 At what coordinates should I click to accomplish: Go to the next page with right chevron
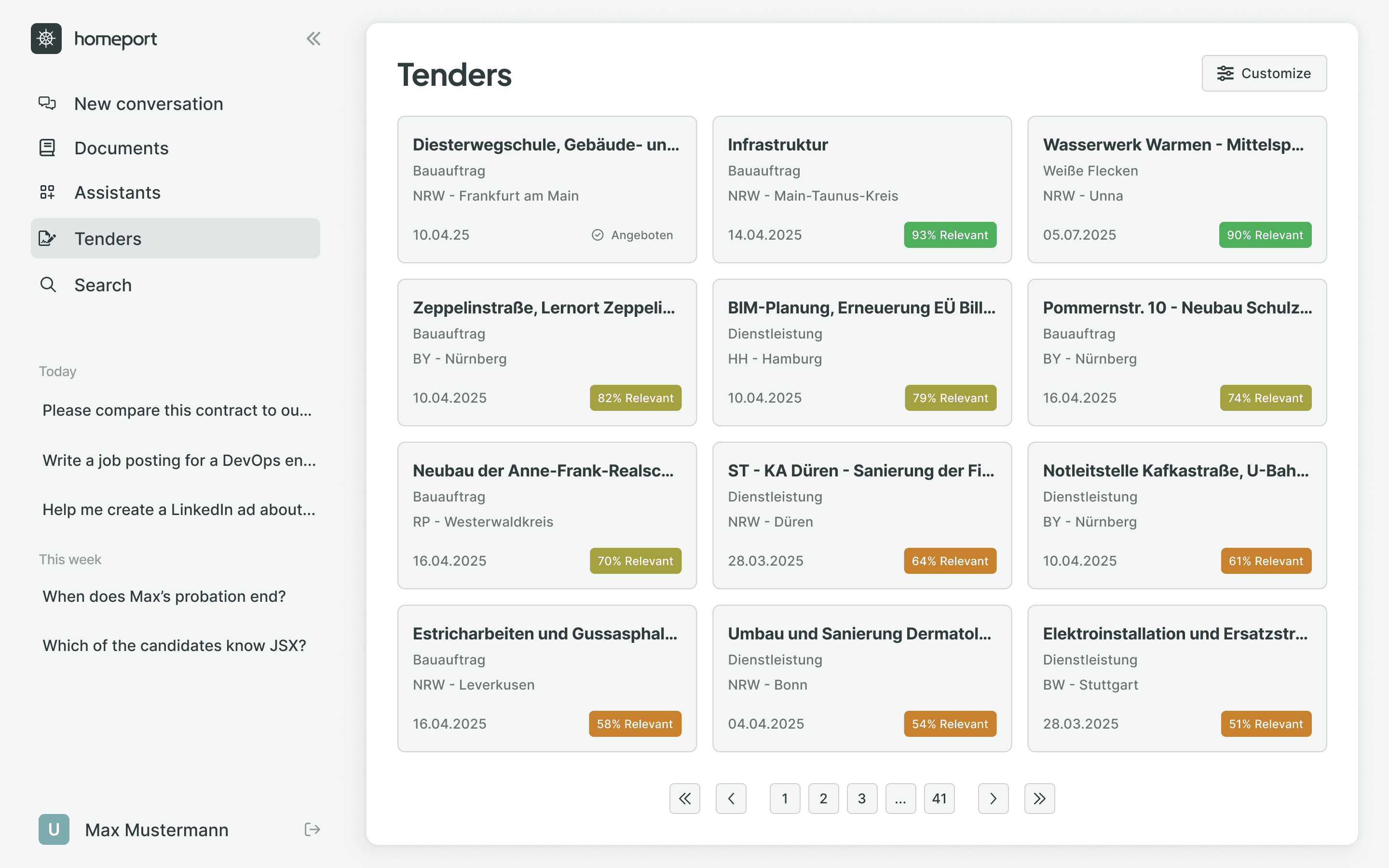993,798
